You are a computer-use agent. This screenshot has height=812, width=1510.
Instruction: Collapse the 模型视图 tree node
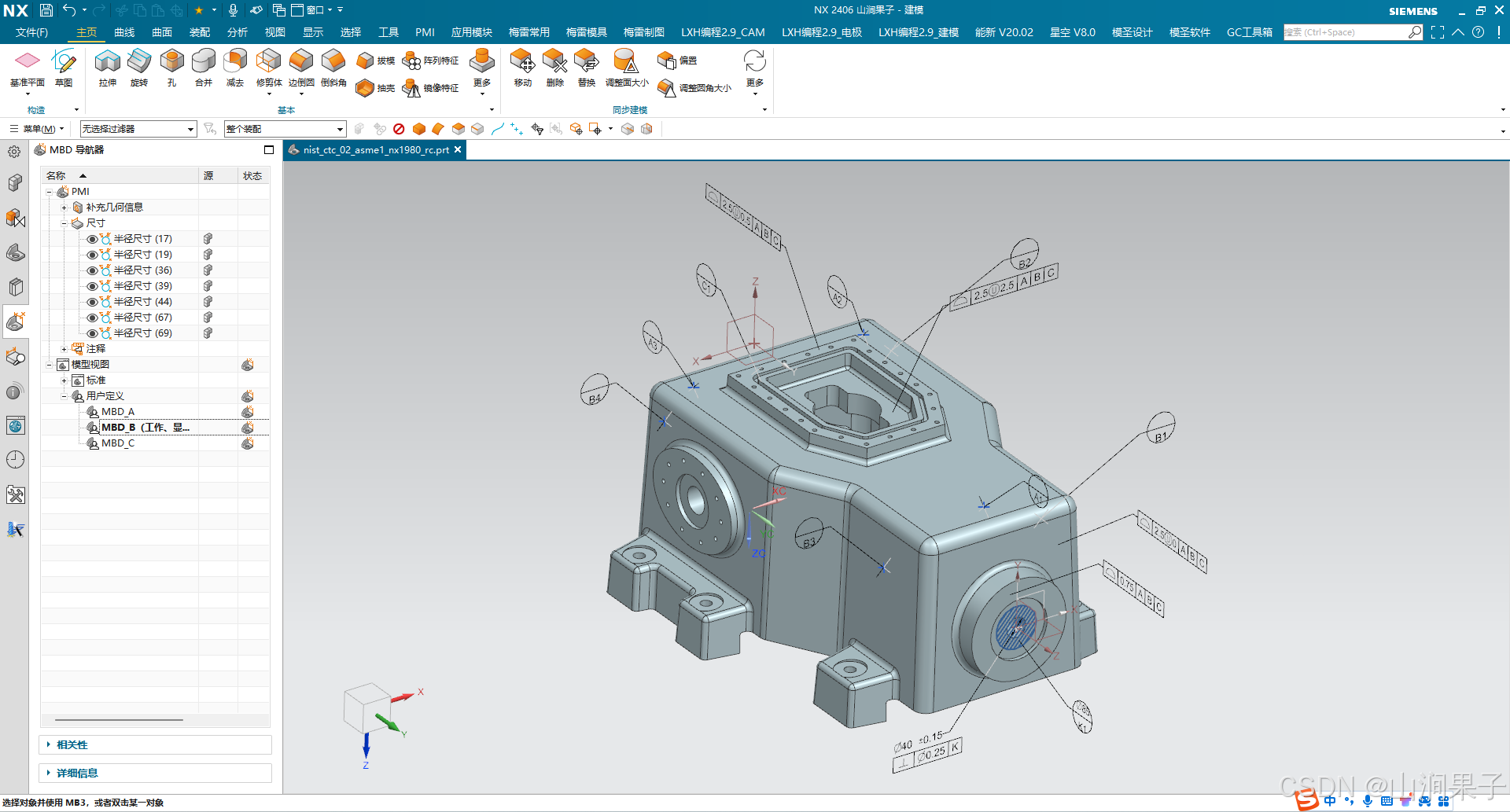[50, 365]
